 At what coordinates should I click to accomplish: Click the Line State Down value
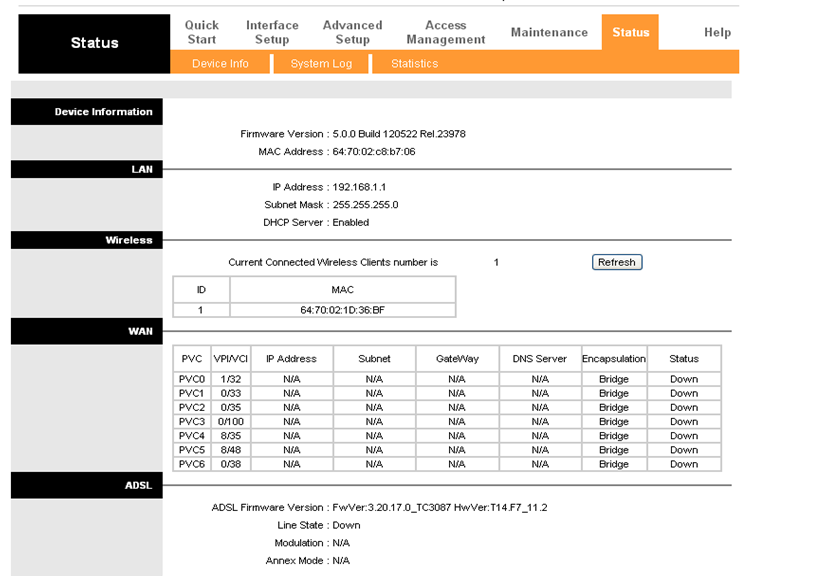click(346, 525)
